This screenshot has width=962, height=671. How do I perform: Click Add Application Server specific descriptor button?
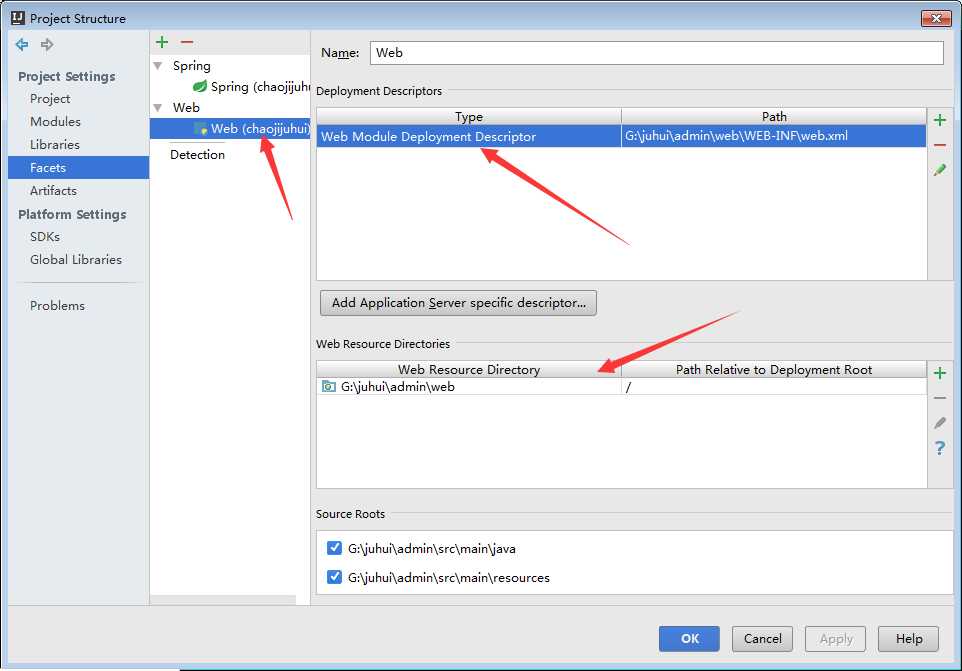(458, 303)
